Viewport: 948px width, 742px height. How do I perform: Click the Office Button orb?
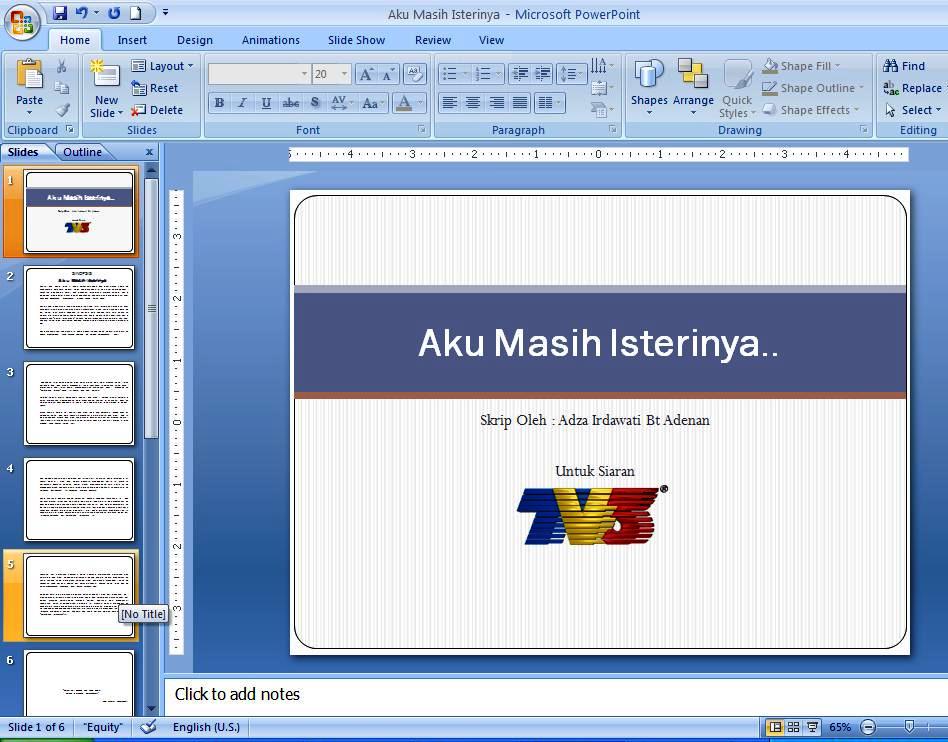(x=22, y=22)
